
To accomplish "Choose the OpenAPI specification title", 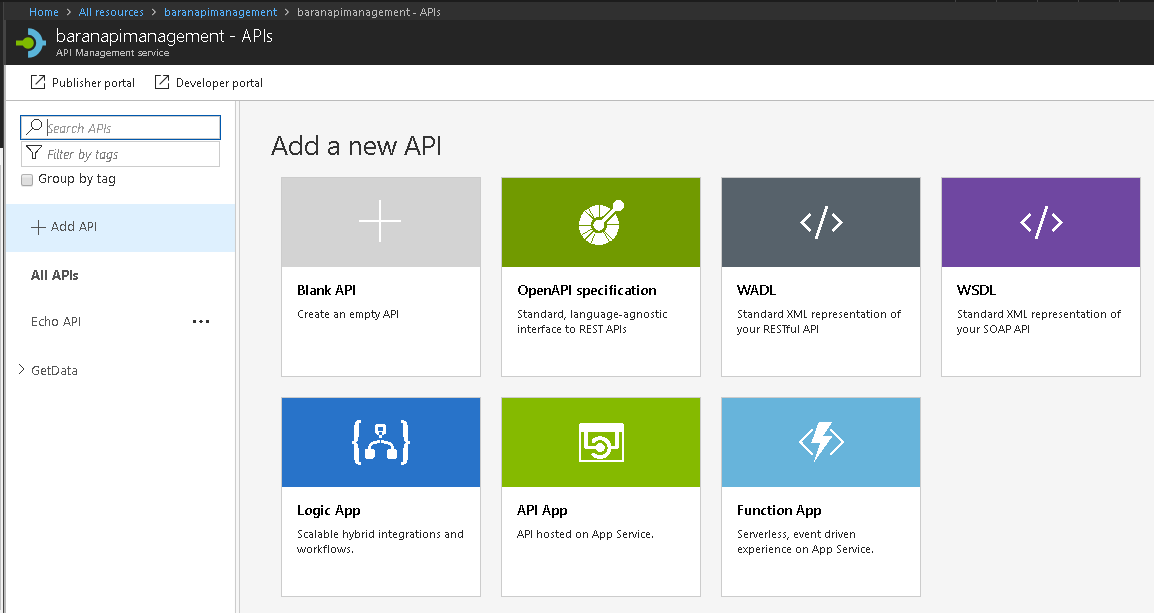I will pos(587,291).
